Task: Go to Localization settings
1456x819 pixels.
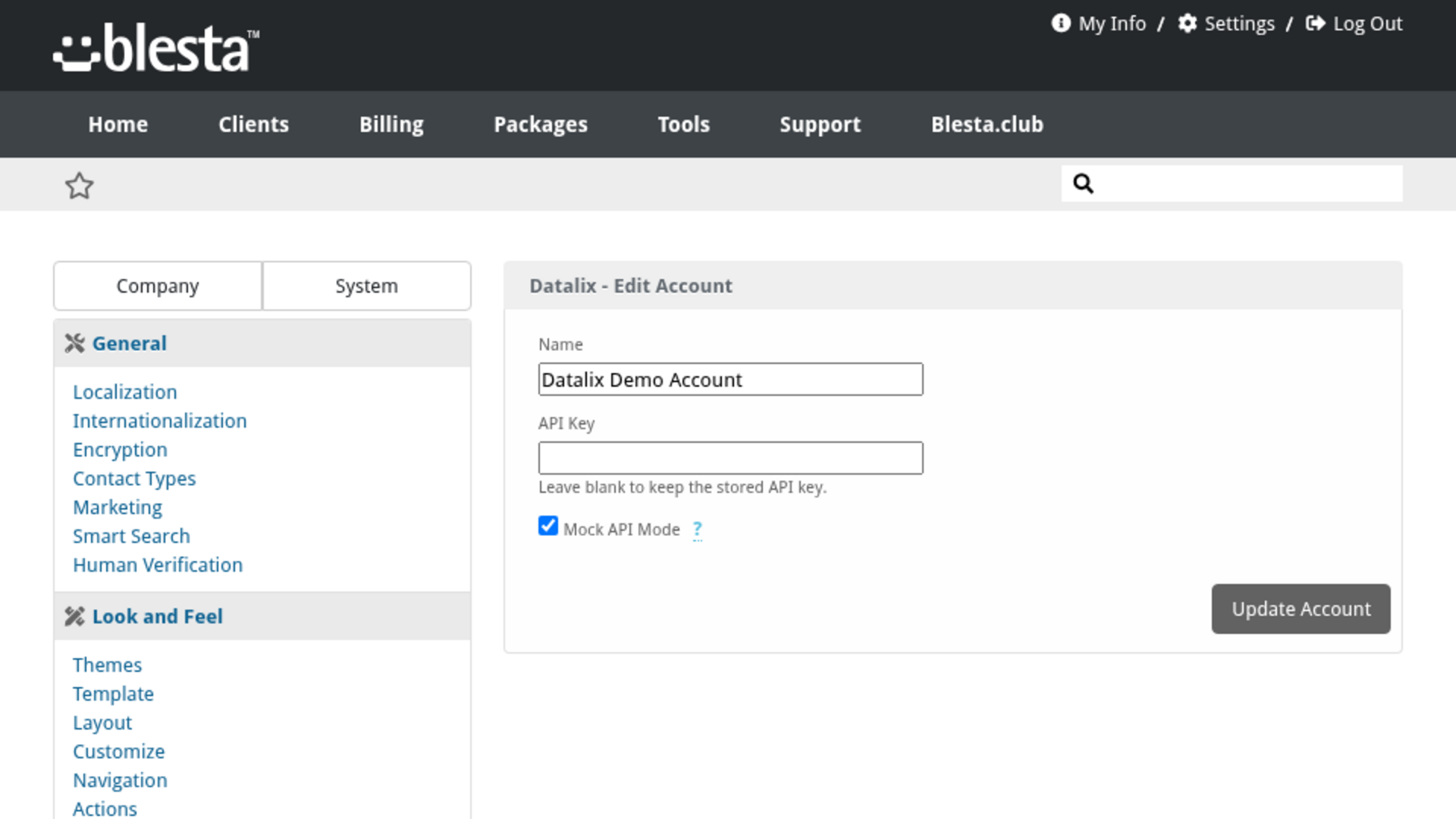Action: pos(124,392)
